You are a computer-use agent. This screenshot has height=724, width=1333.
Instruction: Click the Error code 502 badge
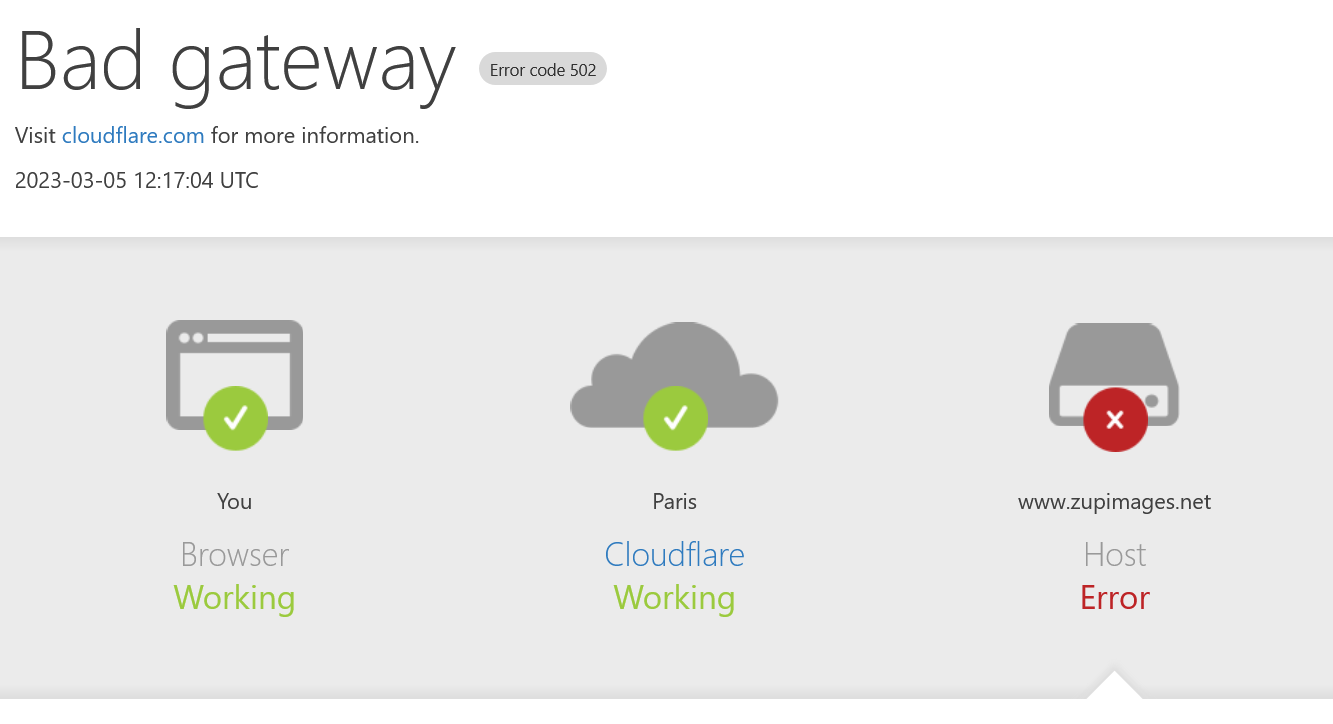click(543, 70)
